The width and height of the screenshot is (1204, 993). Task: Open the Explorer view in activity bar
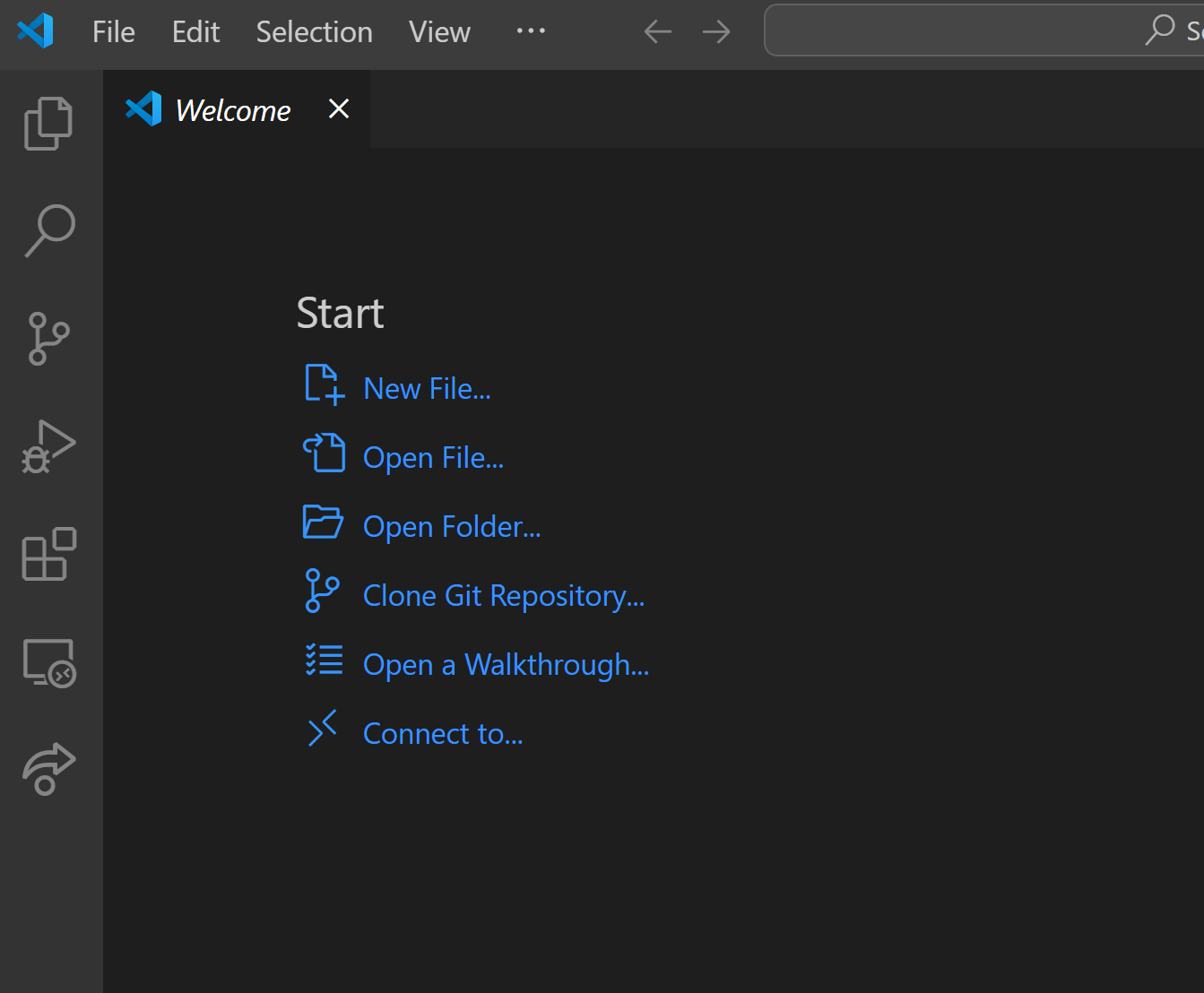[48, 123]
